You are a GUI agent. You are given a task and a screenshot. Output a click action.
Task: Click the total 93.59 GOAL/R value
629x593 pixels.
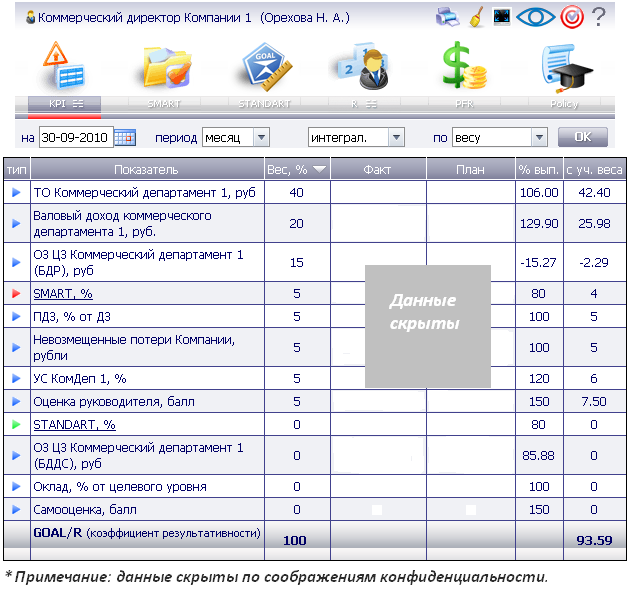pyautogui.click(x=595, y=540)
